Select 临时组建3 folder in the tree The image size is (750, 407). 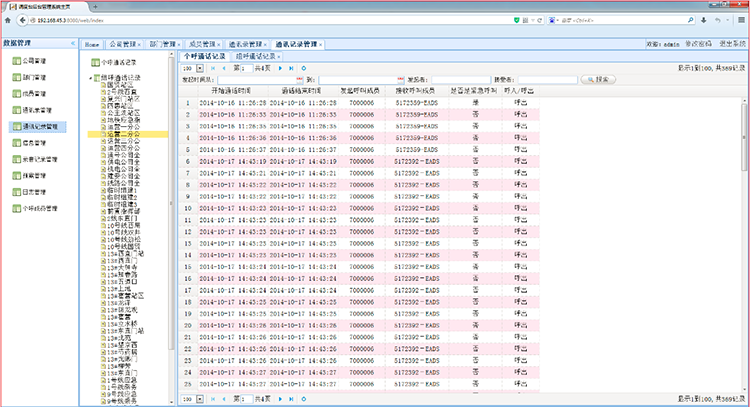click(x=119, y=204)
